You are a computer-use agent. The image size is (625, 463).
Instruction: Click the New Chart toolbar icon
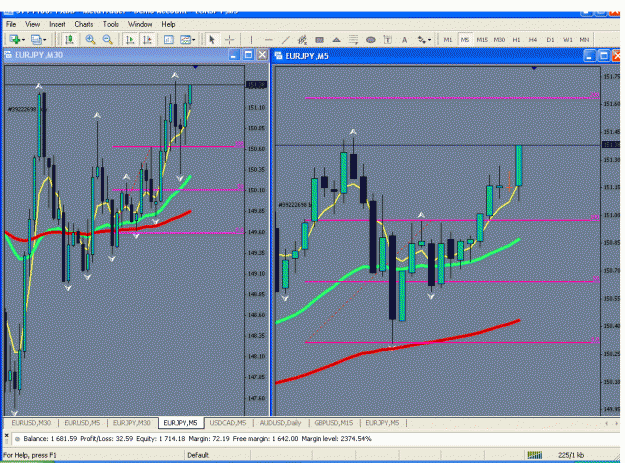(x=14, y=39)
